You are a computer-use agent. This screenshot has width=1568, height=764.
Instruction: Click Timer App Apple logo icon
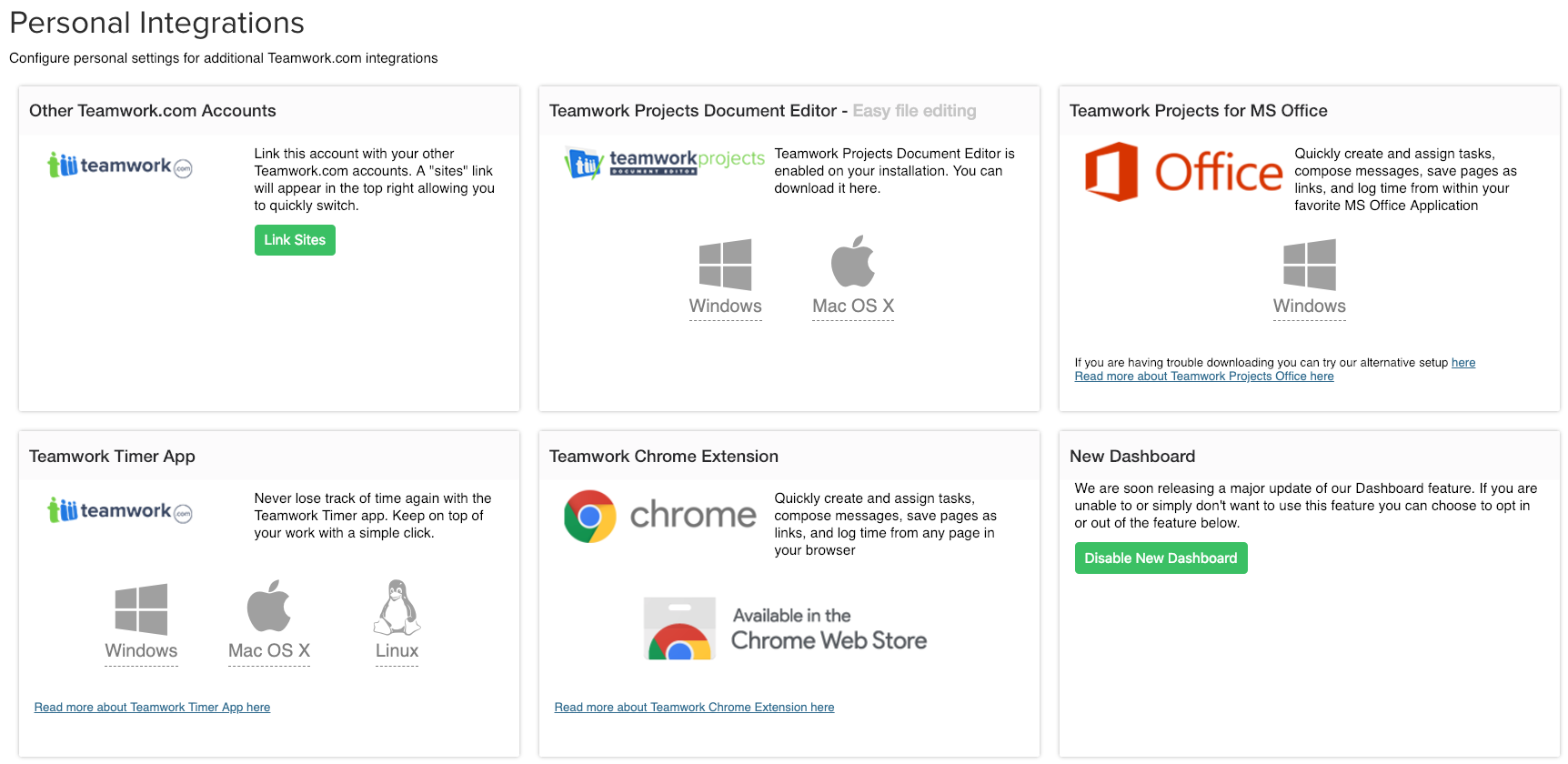tap(269, 607)
